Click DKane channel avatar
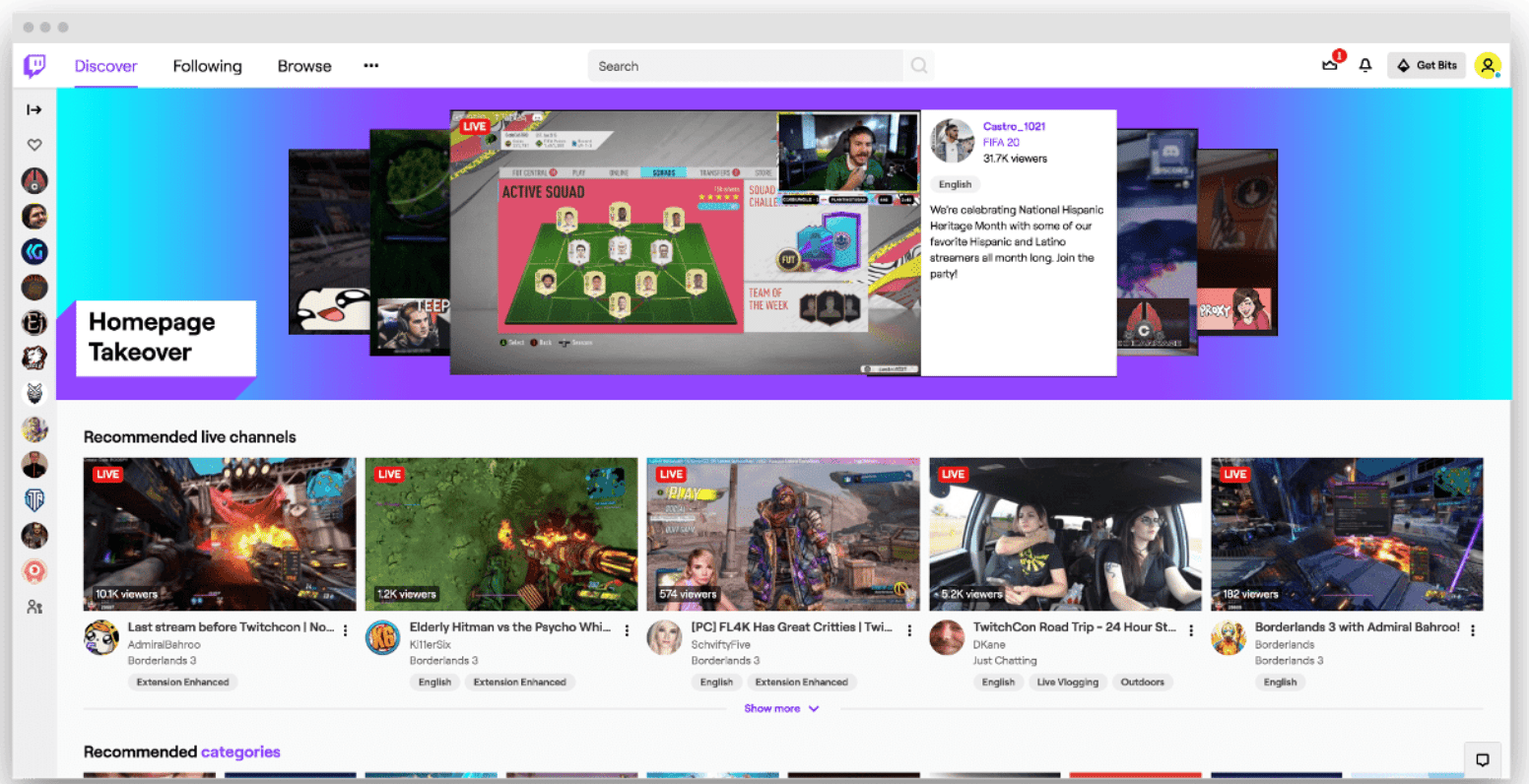 tap(947, 638)
